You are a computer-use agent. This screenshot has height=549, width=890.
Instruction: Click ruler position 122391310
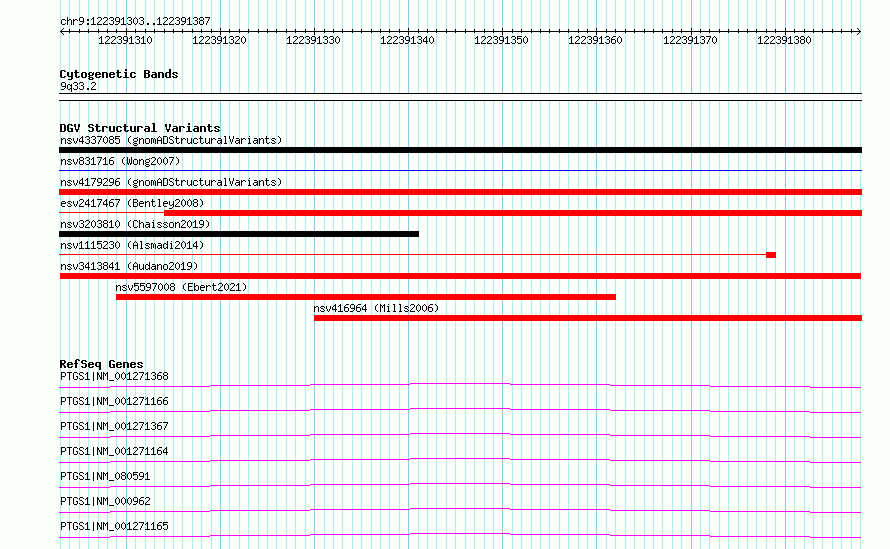point(125,40)
